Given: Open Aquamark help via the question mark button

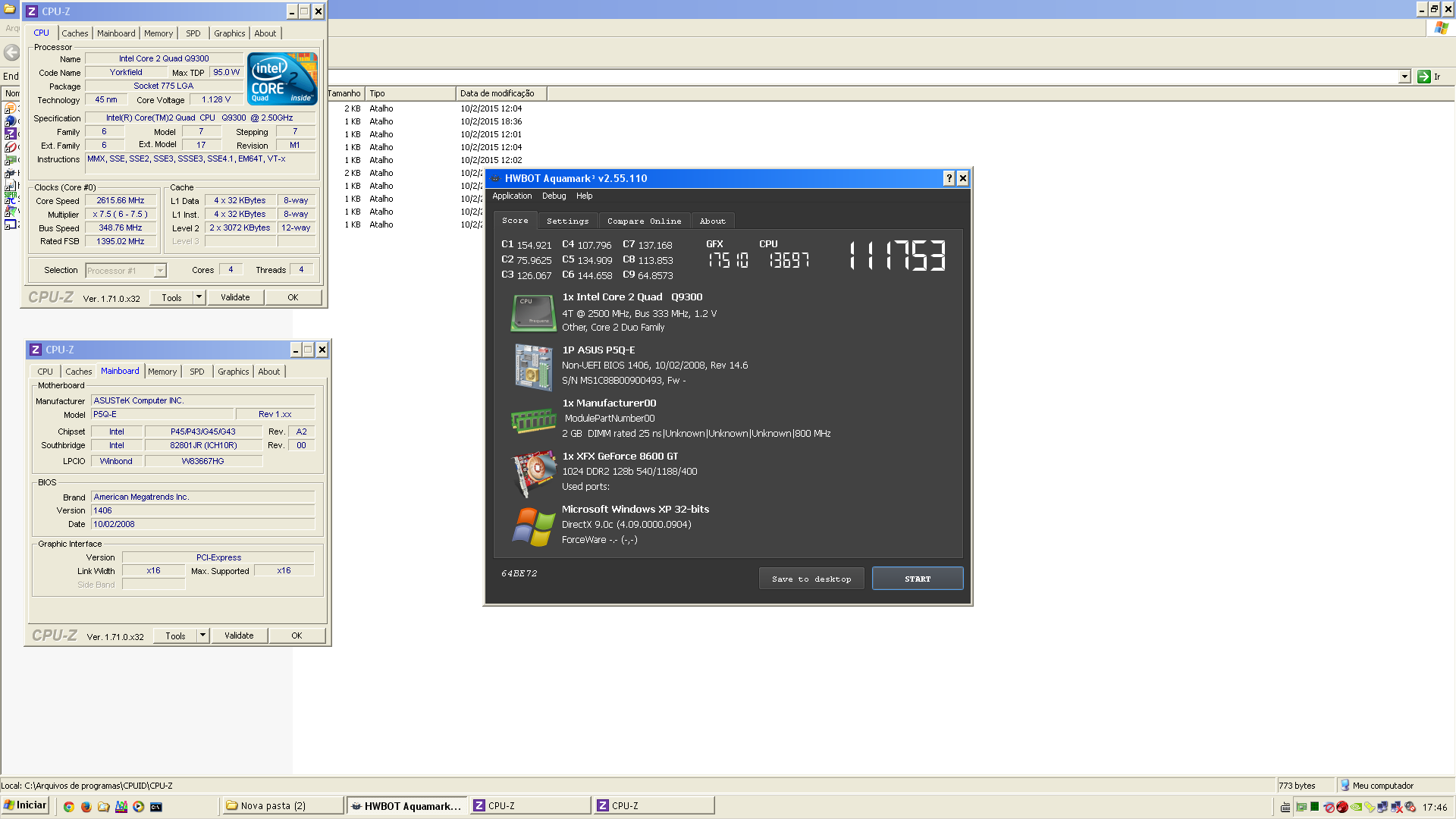Looking at the screenshot, I should [x=949, y=178].
